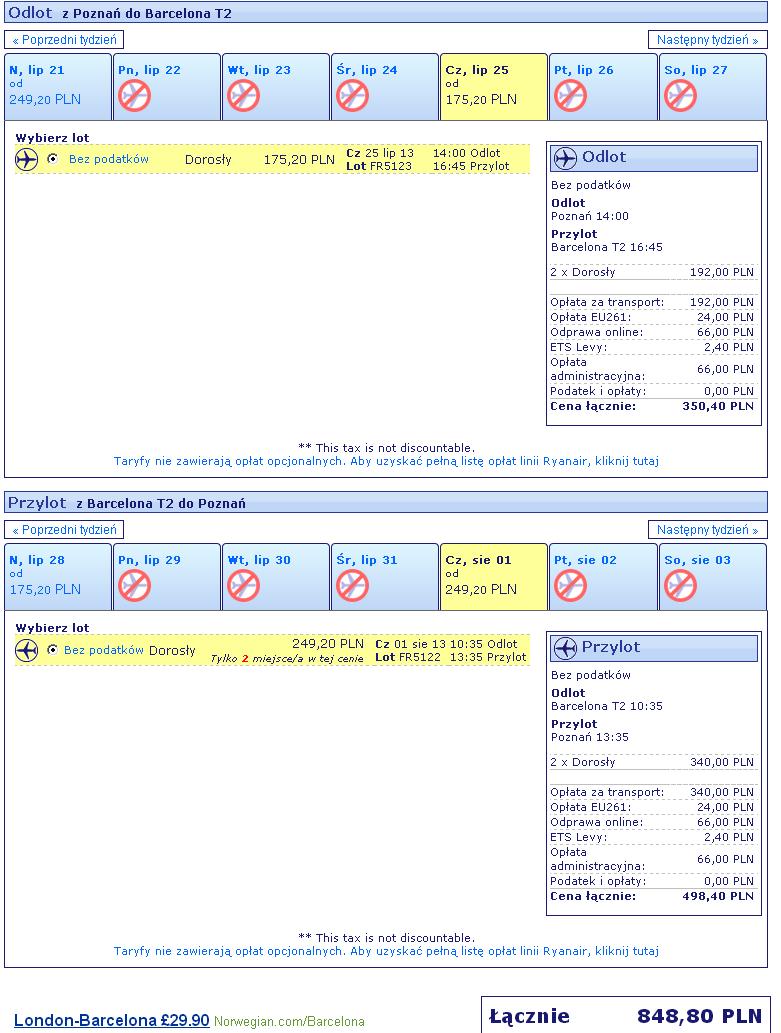Image resolution: width=781 pixels, height=1033 pixels.
Task: Go to previous week for outbound flight
Action: click(64, 40)
